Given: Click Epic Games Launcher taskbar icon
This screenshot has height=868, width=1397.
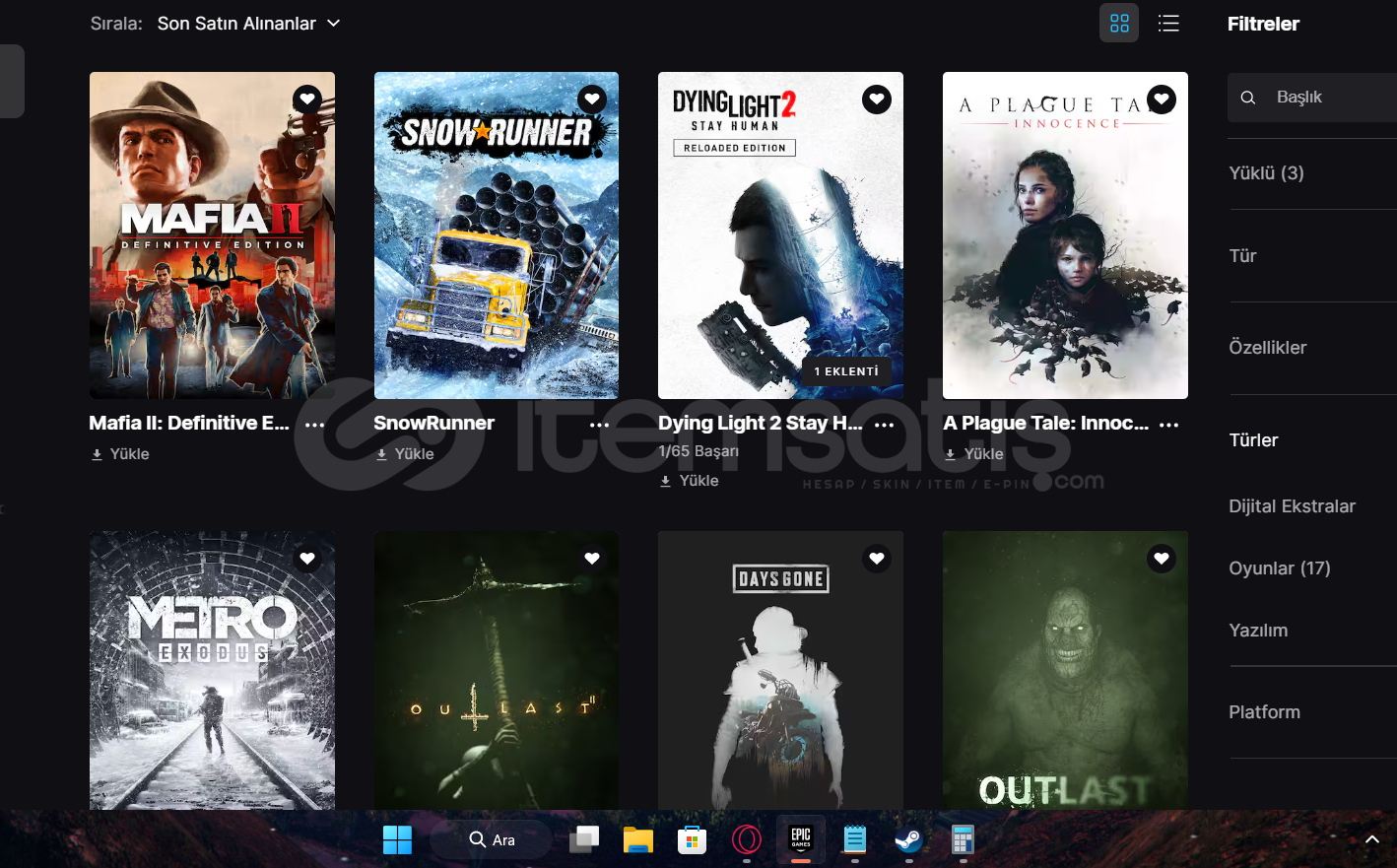Looking at the screenshot, I should pyautogui.click(x=801, y=839).
